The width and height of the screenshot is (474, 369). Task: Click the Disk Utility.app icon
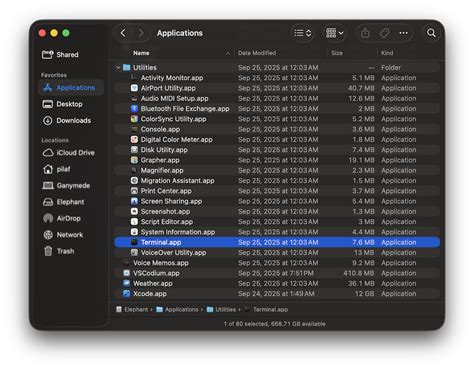pos(134,150)
